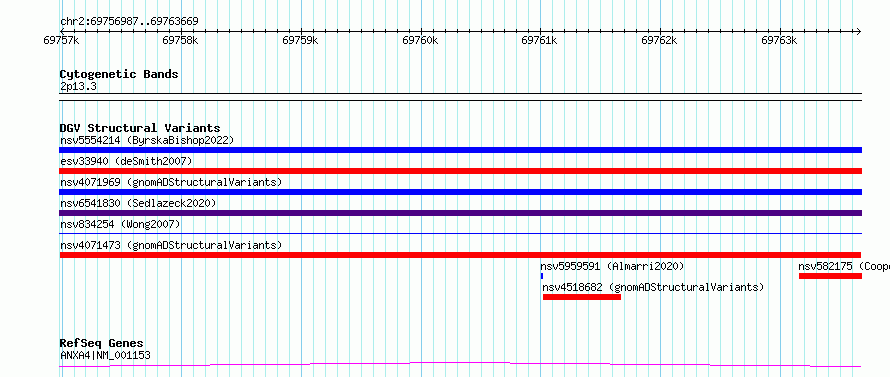This screenshot has width=890, height=377.
Task: Select the short red bar under nsv4518682
Action: 582,297
